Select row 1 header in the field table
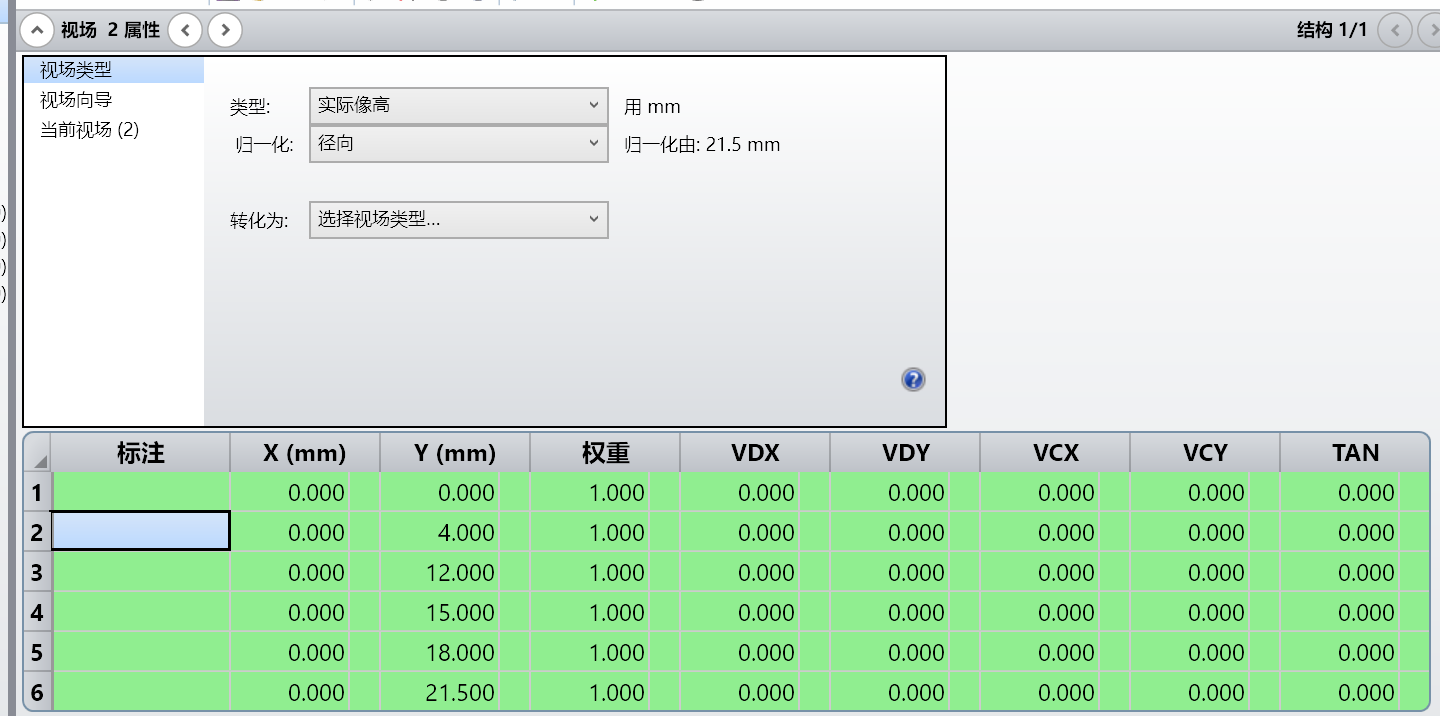Screen dimensions: 1440x716 tap(37, 492)
